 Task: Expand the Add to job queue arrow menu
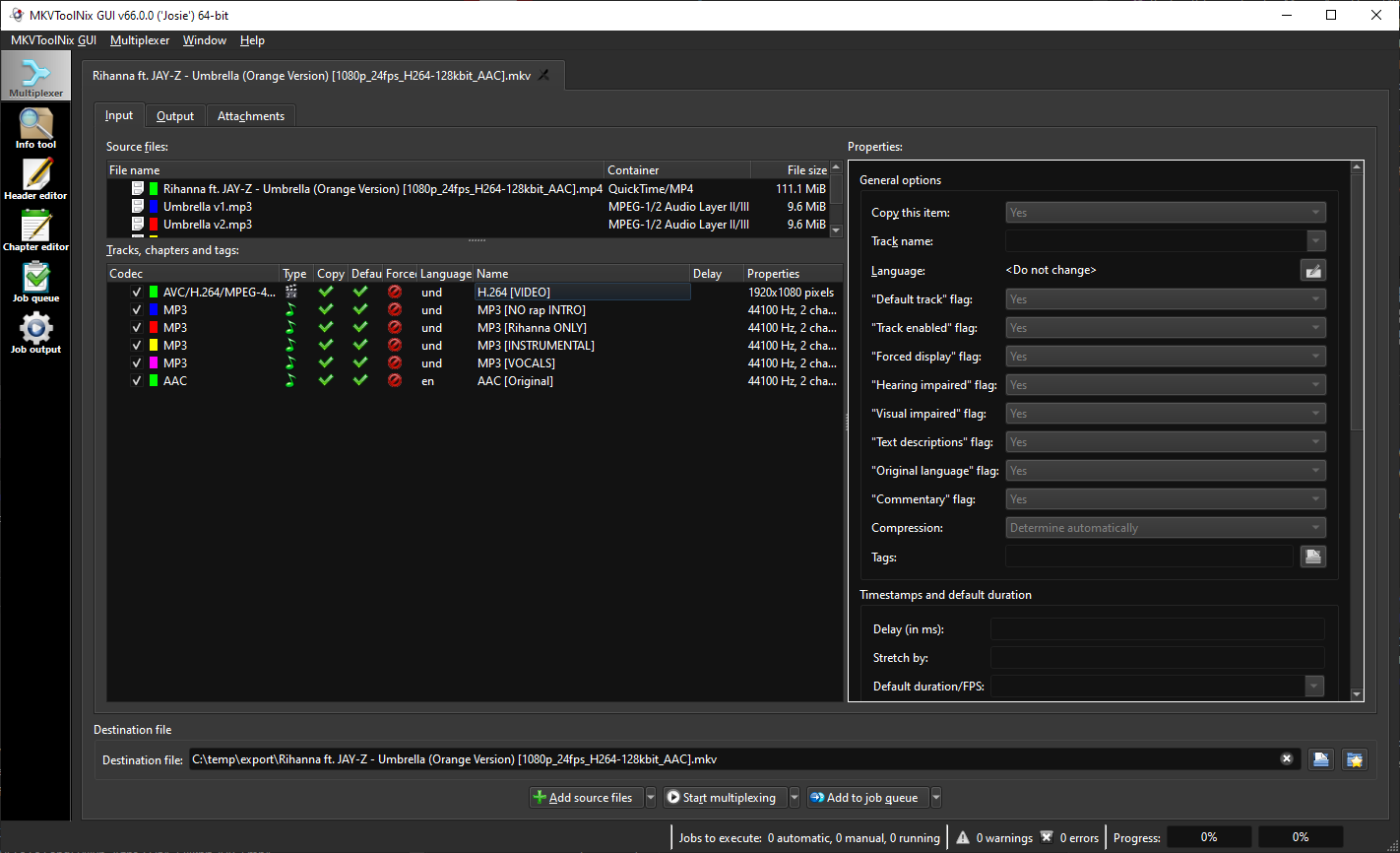[935, 797]
